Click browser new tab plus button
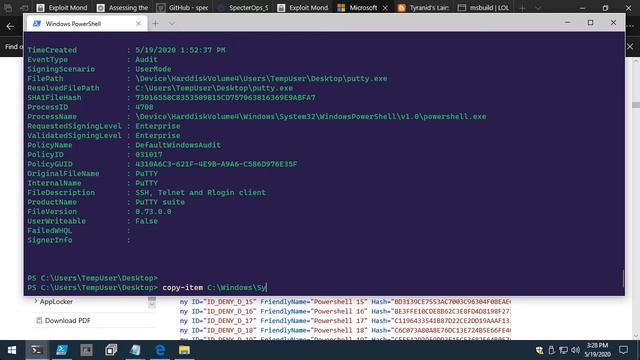Viewport: 640px width, 360px height. (522, 8)
